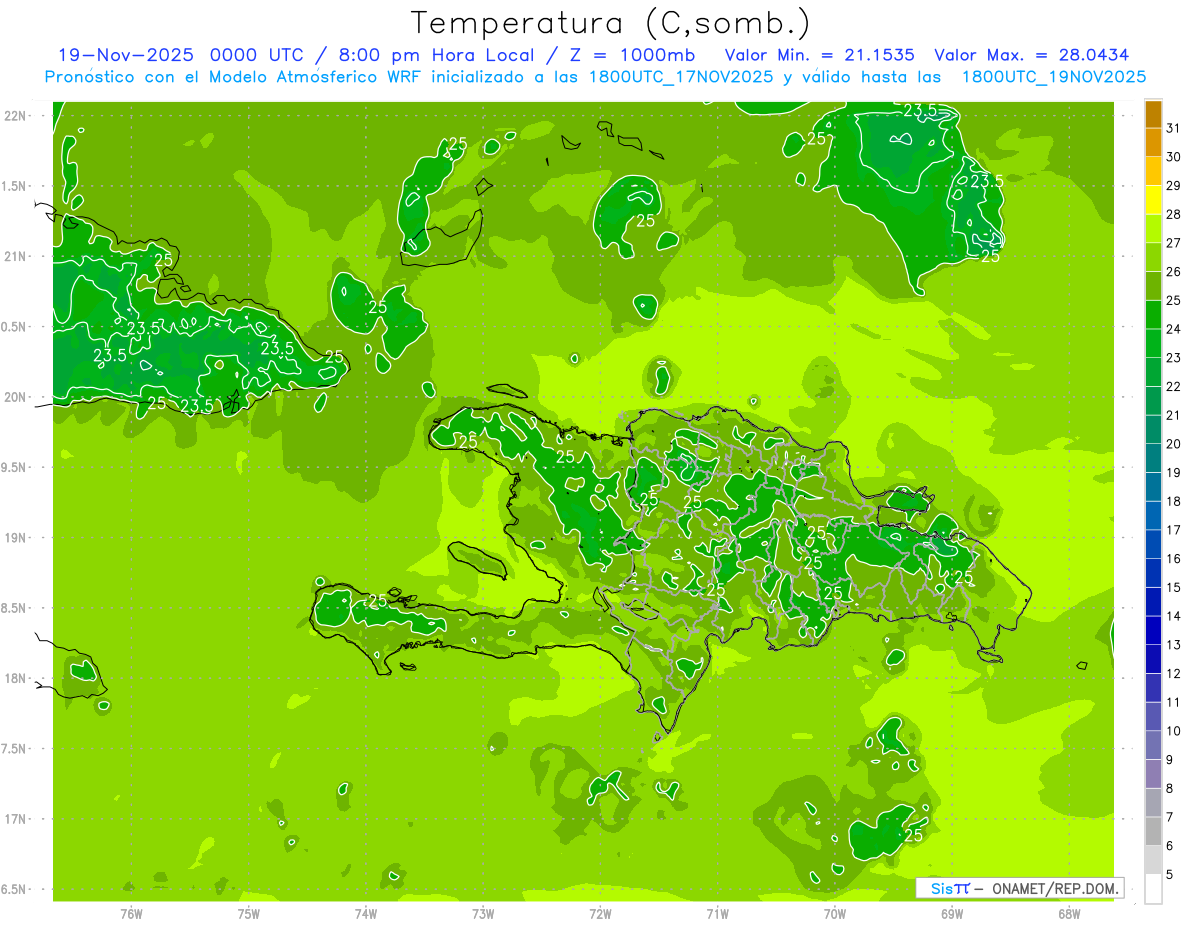Click the Sis logo beside ONAMET

pyautogui.click(x=950, y=888)
